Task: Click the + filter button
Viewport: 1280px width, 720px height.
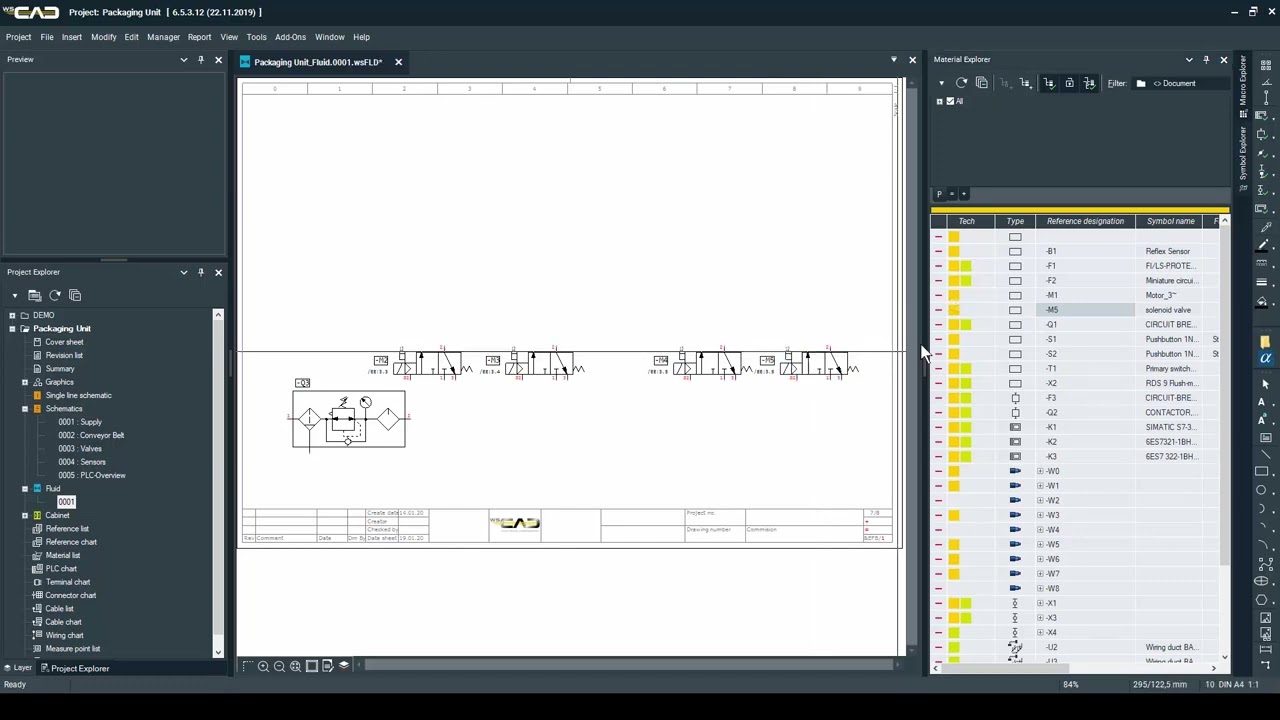Action: 963,194
